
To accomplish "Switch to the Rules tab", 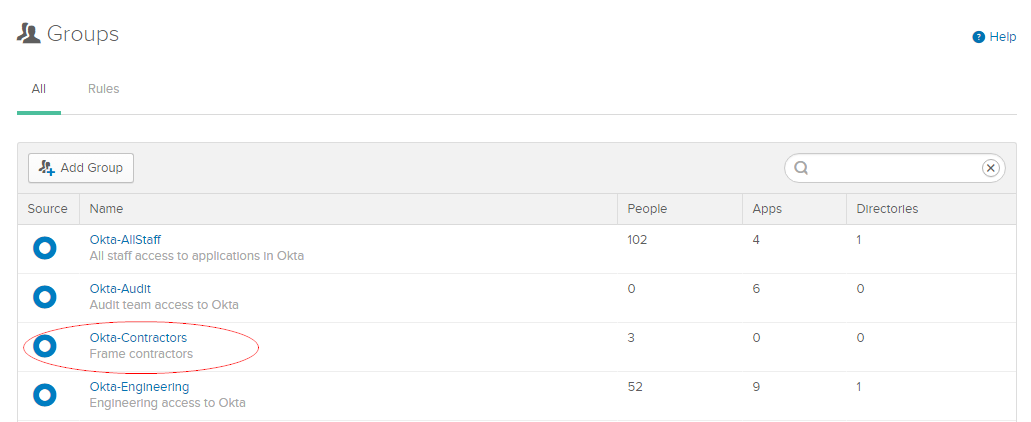I will [103, 89].
